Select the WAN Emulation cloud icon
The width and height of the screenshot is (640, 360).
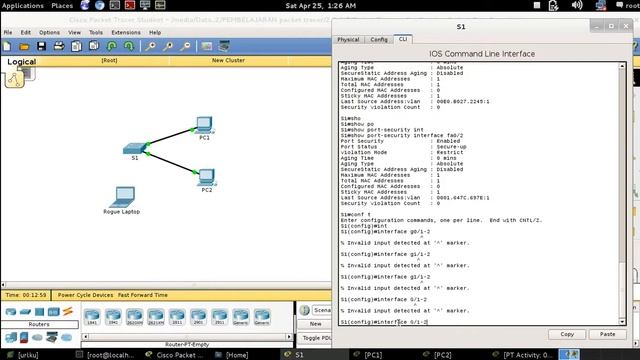coord(37,338)
